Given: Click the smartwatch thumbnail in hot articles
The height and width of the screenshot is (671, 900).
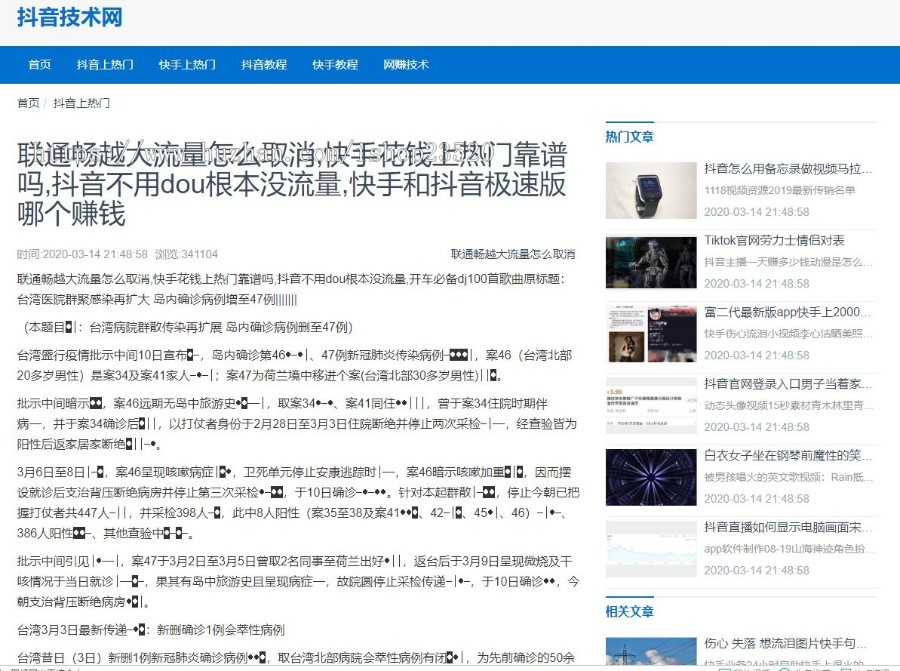Looking at the screenshot, I should (651, 191).
